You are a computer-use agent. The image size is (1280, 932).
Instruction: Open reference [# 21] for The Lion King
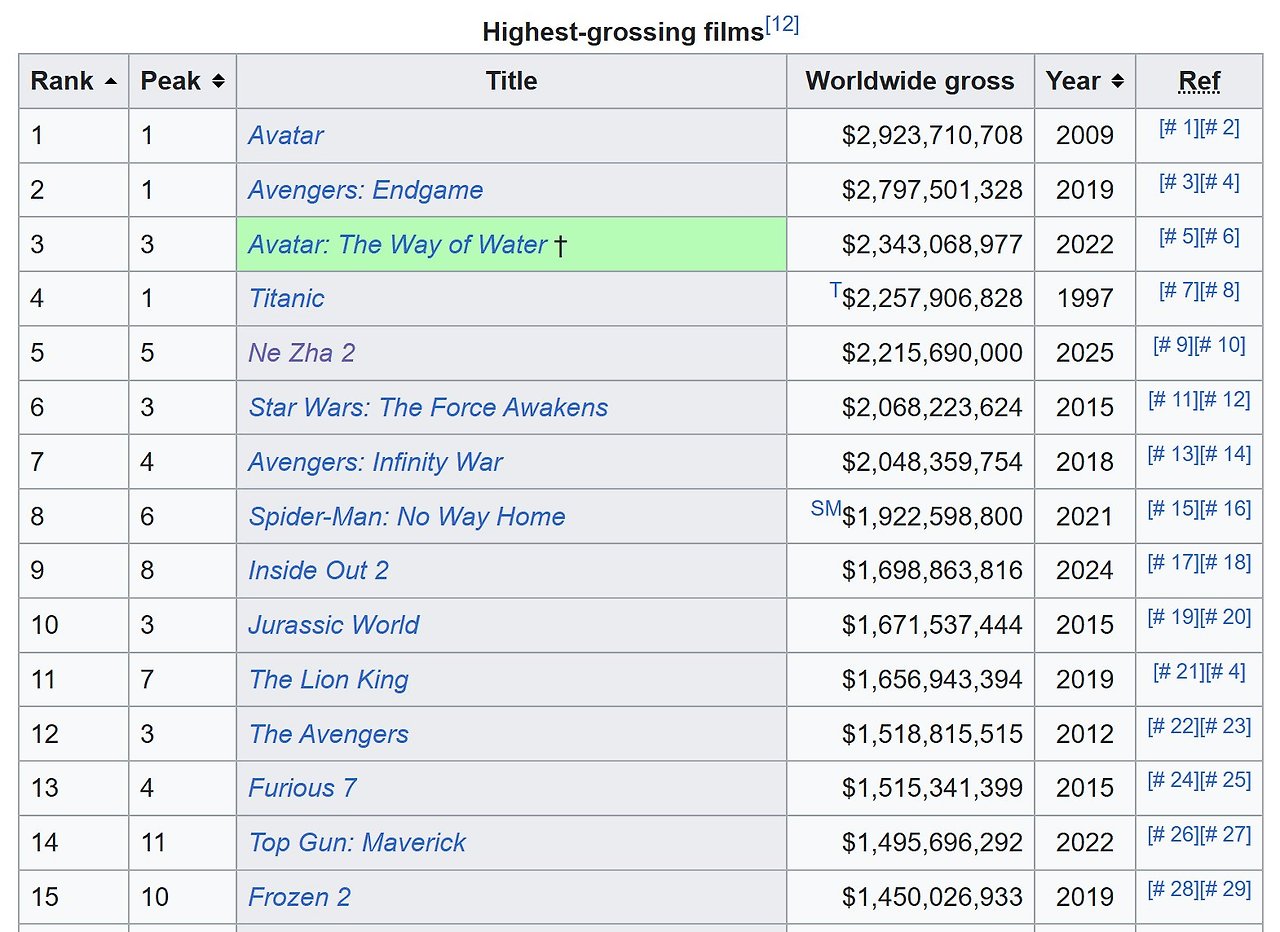[1179, 671]
